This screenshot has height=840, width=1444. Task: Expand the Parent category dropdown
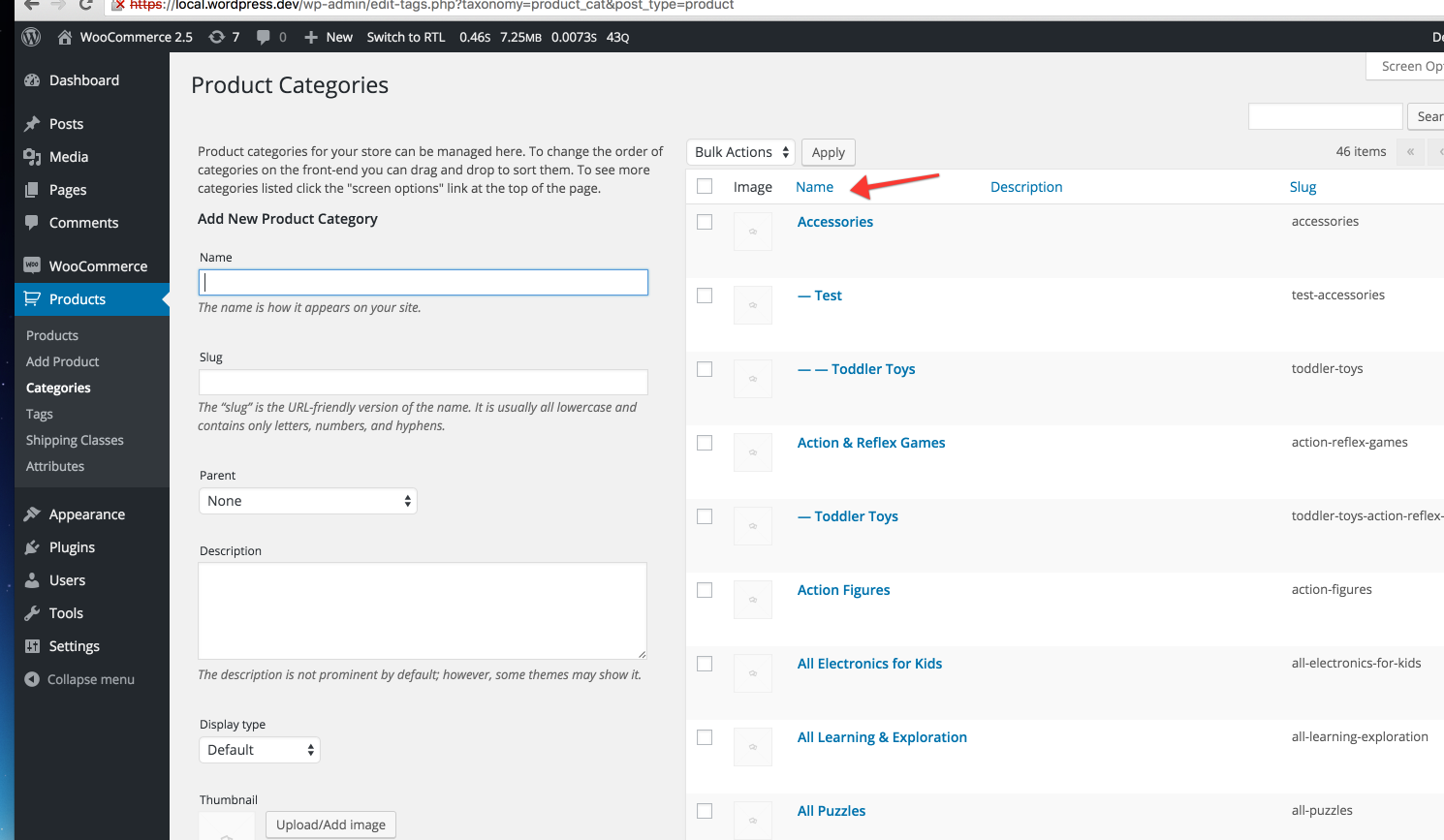click(308, 501)
